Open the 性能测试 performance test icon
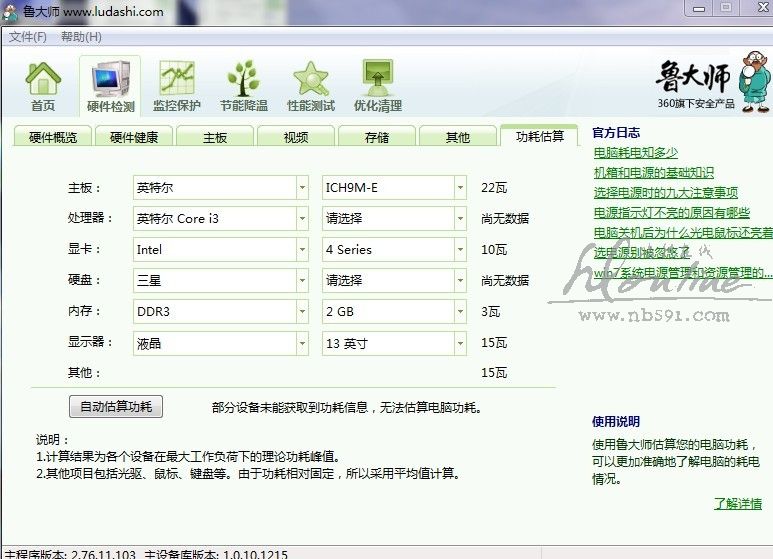 click(311, 86)
